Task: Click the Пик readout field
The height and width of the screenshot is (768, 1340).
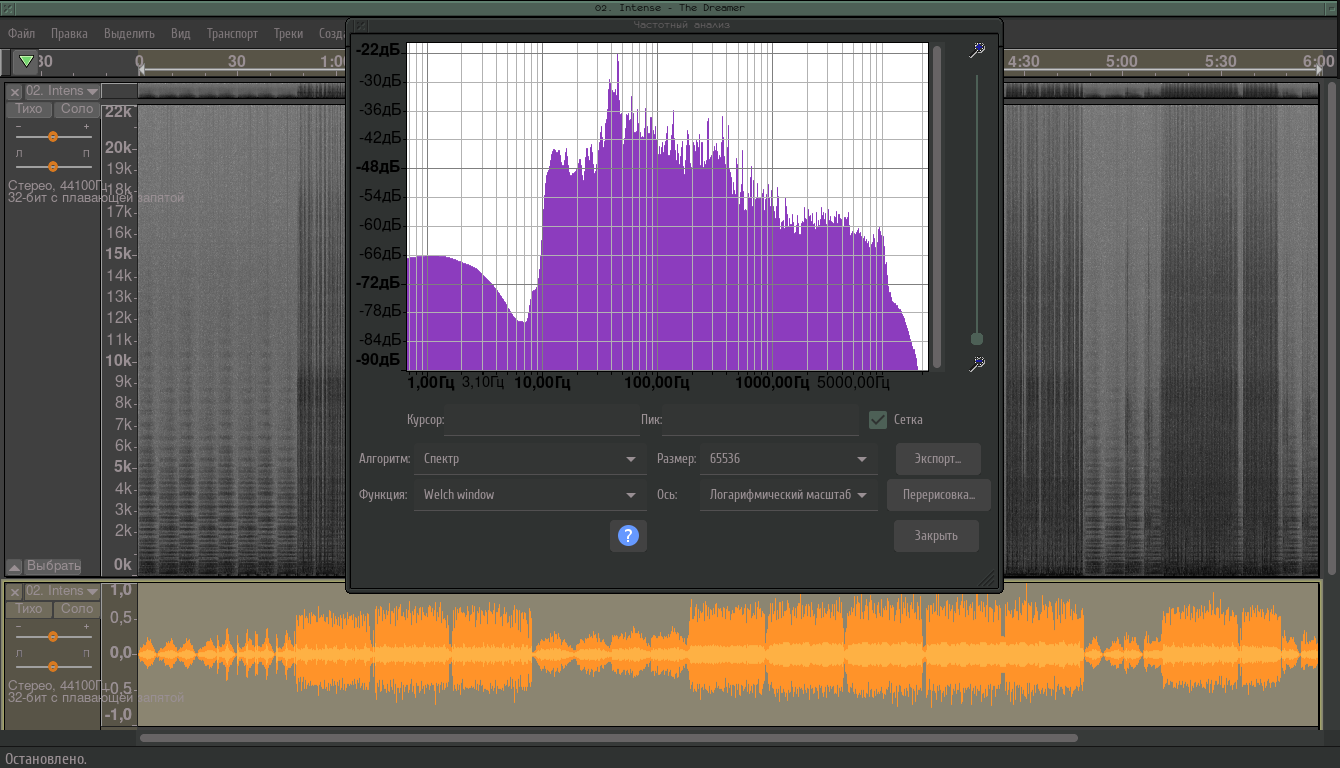Action: point(761,420)
